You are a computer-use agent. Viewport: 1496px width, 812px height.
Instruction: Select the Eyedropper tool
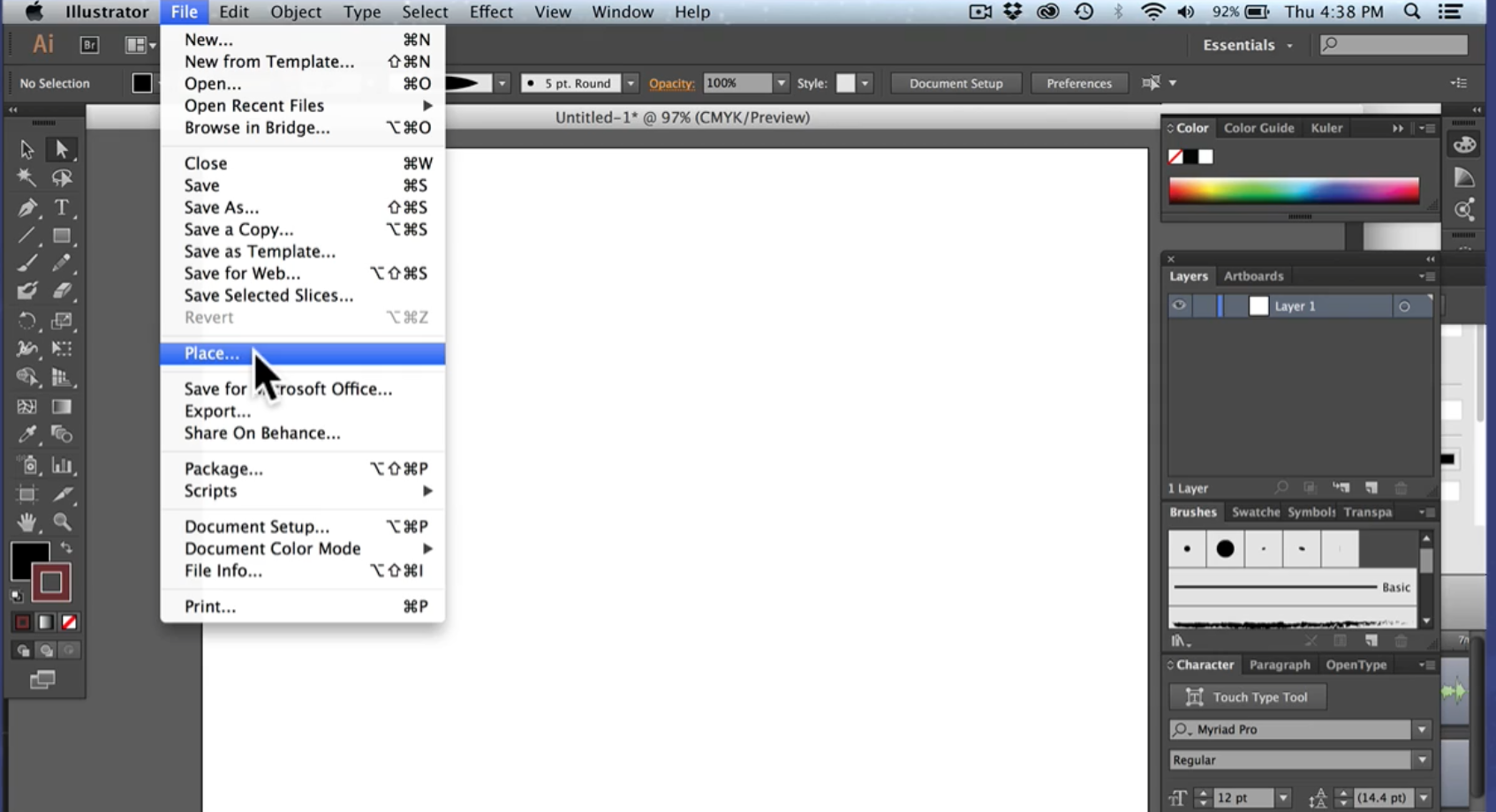[26, 434]
